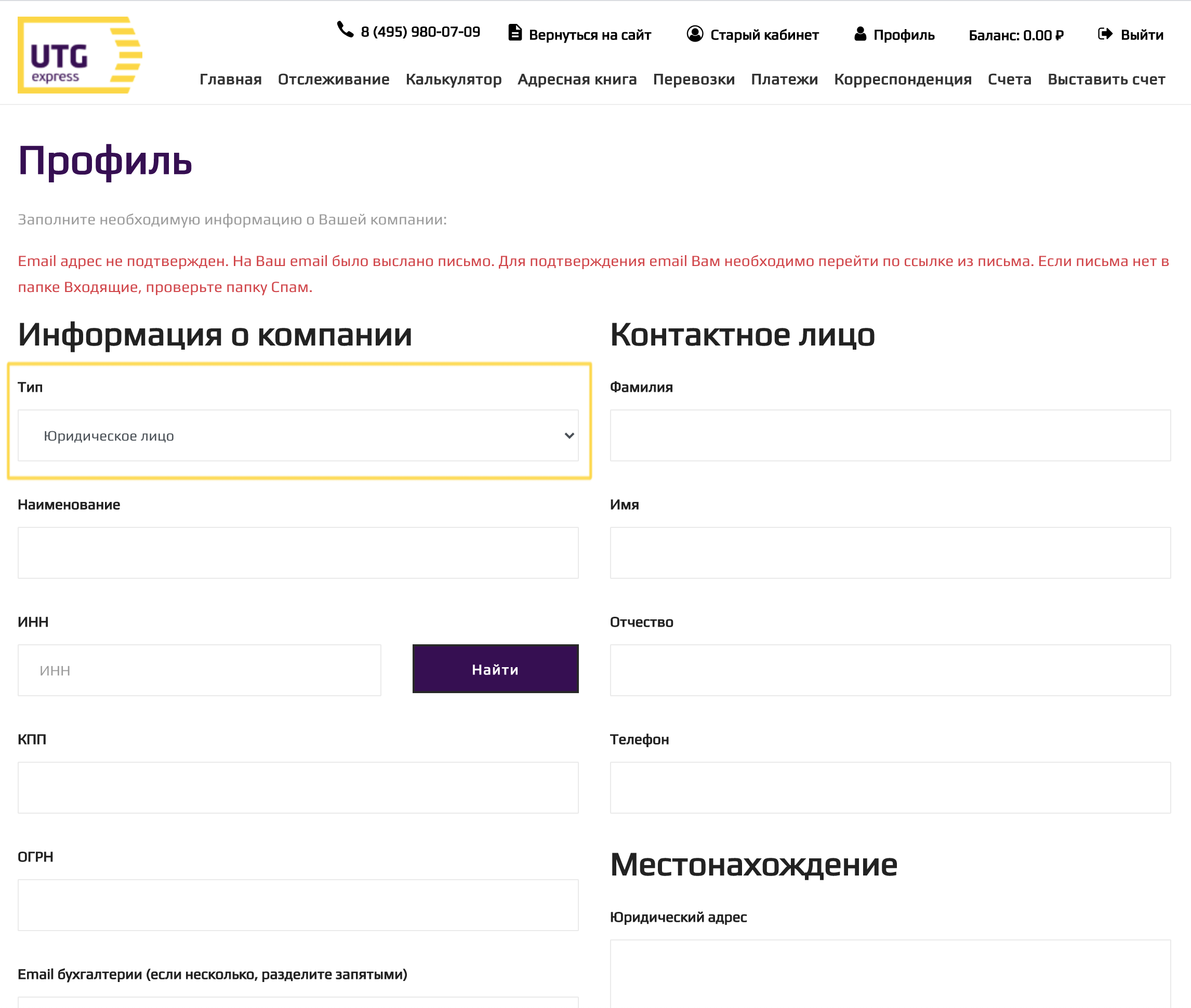Navigate to Перевозки
1191x1008 pixels.
pos(694,79)
